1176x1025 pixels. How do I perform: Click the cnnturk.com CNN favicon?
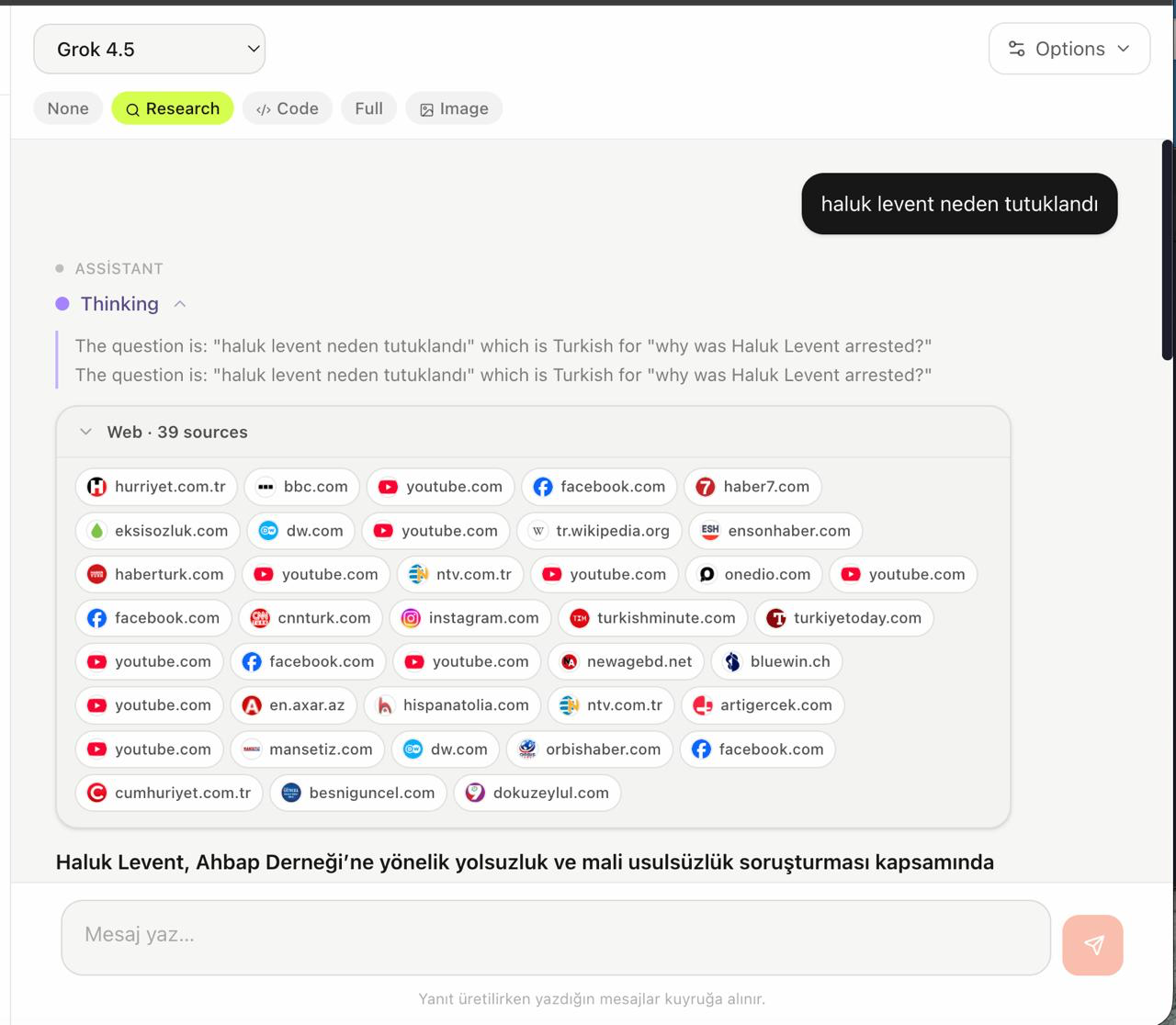click(x=260, y=618)
